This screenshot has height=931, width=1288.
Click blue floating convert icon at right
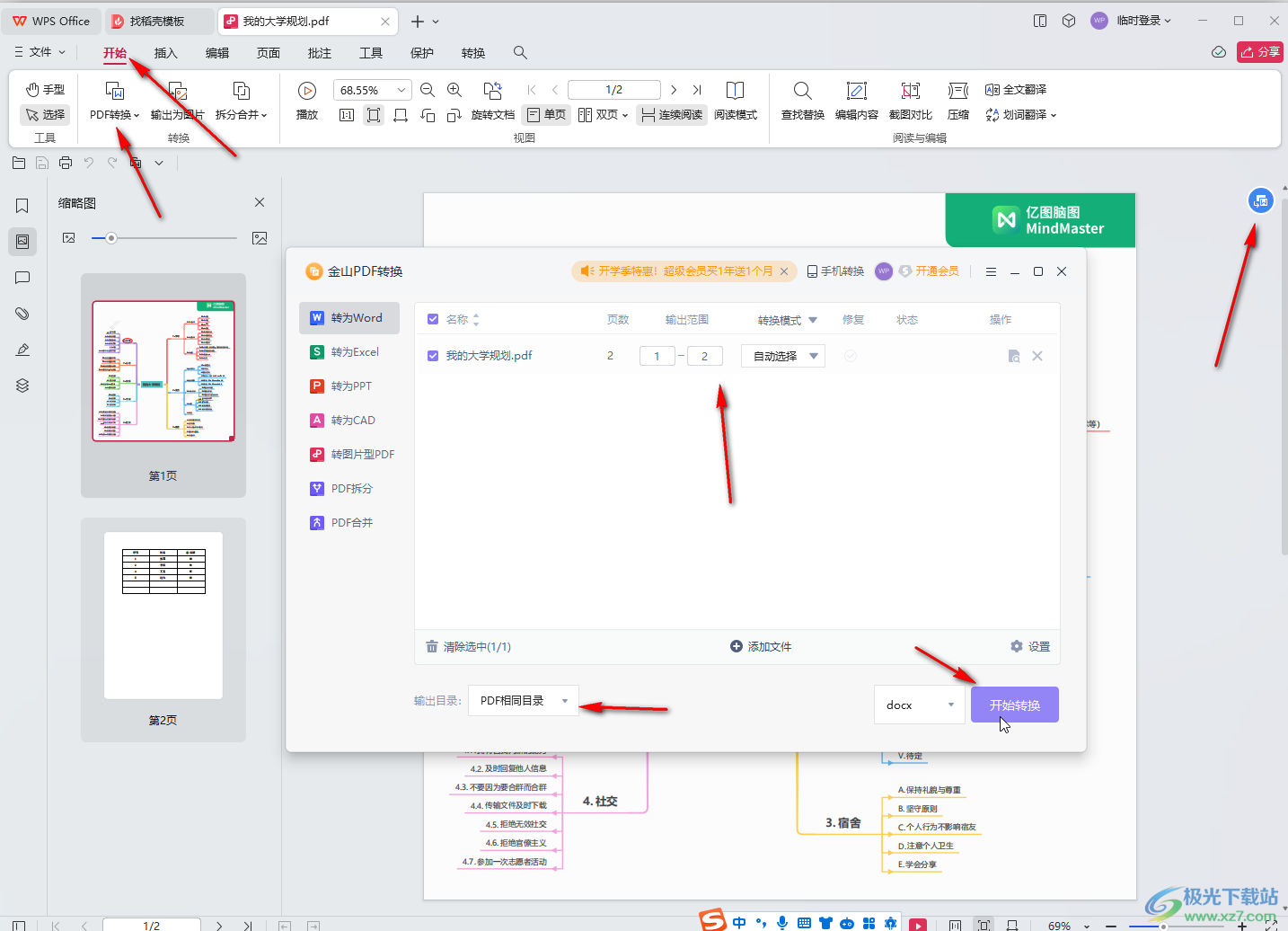tap(1261, 200)
